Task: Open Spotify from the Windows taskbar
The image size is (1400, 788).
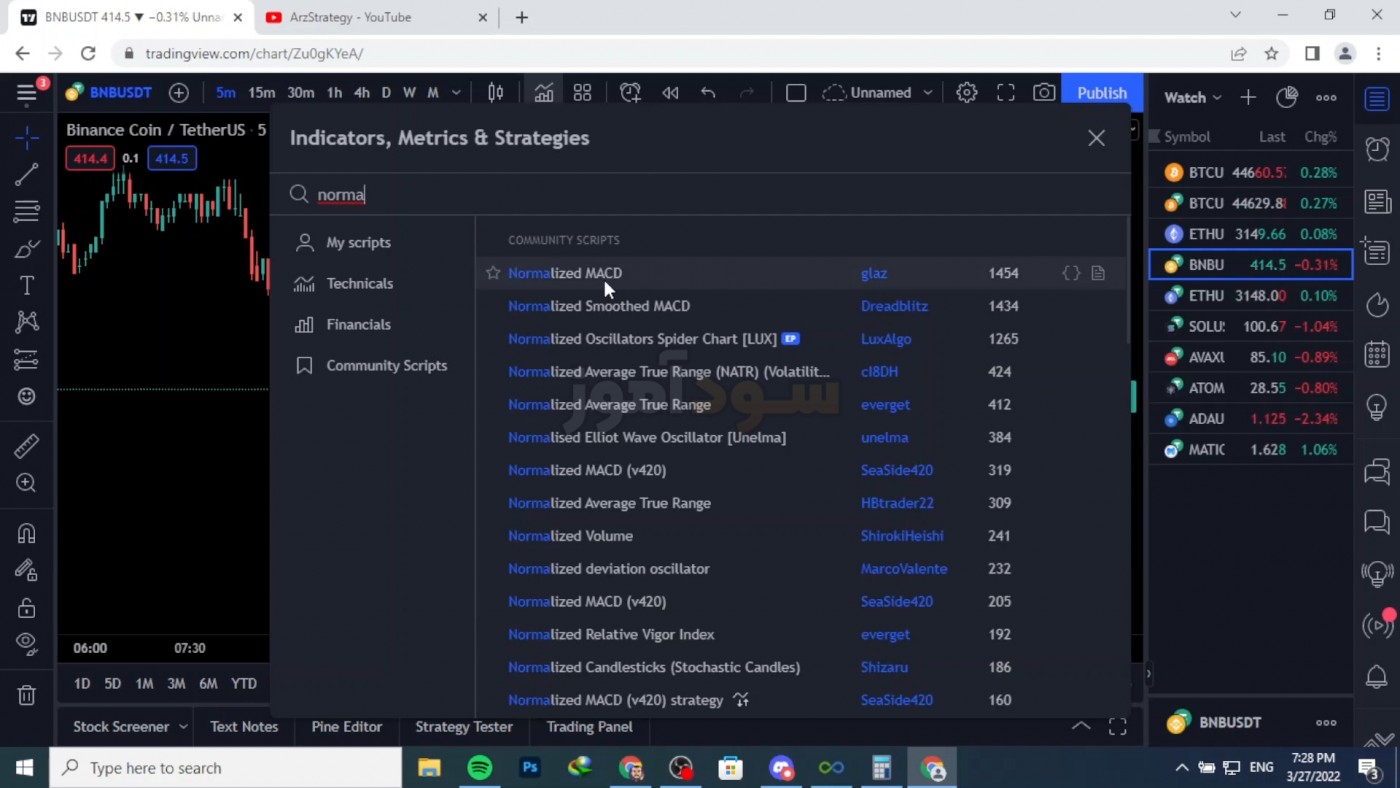Action: click(480, 768)
